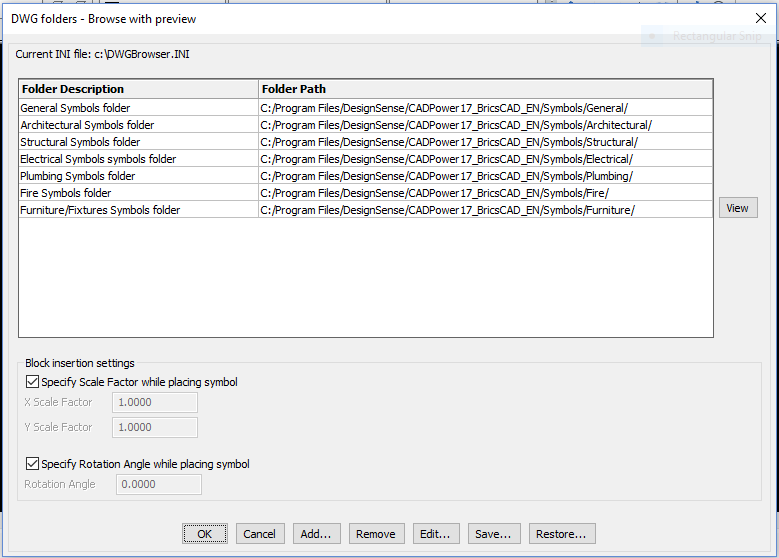Screen dimensions: 779x558
Task: Click the Remove button
Action: pyautogui.click(x=375, y=534)
